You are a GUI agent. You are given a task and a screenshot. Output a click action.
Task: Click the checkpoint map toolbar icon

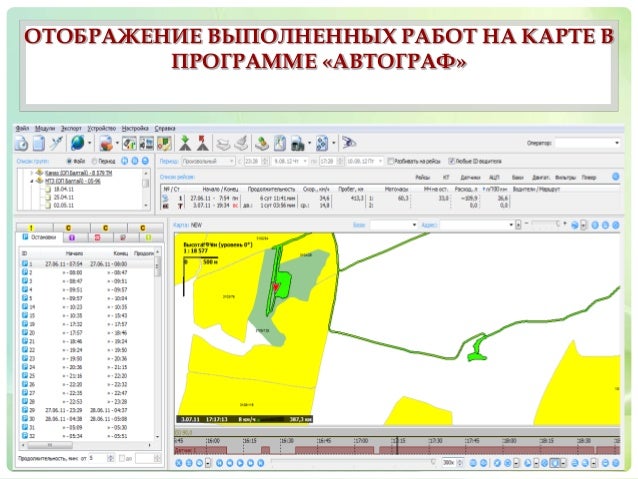coord(164,143)
